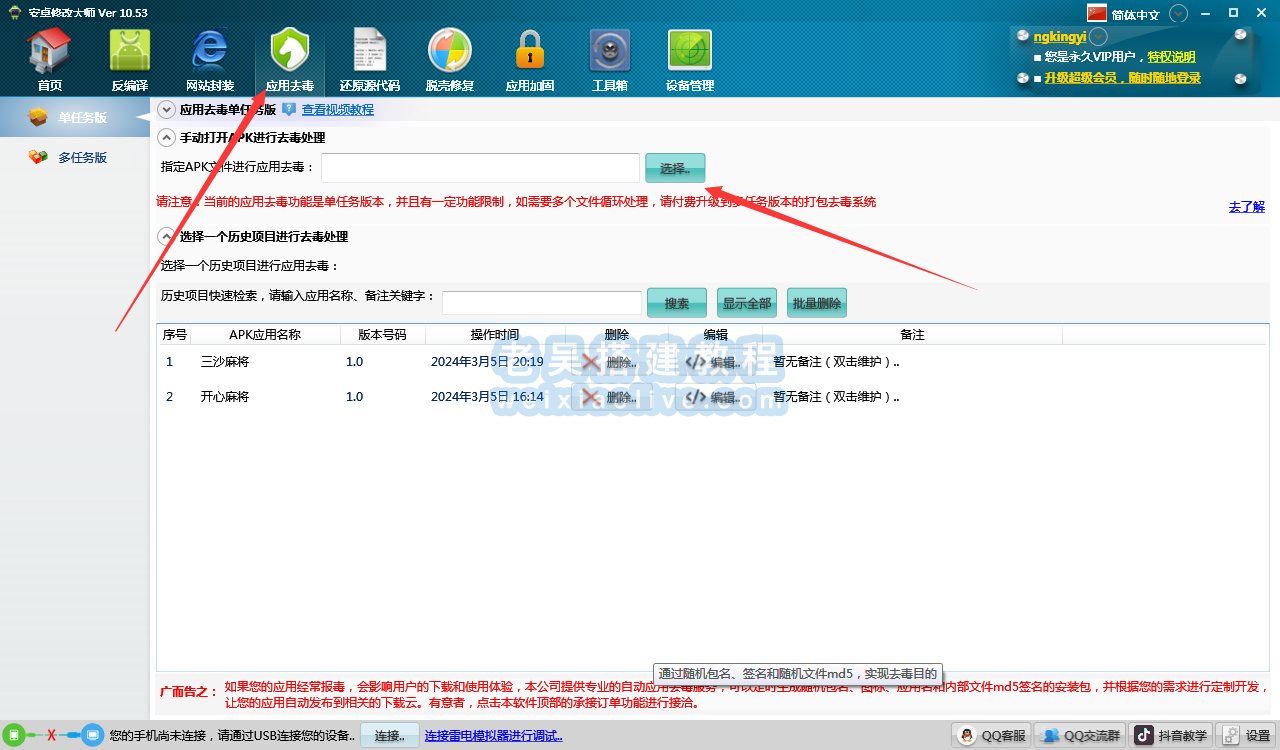
Task: Edit the 开心麻将 history entry
Action: [714, 397]
